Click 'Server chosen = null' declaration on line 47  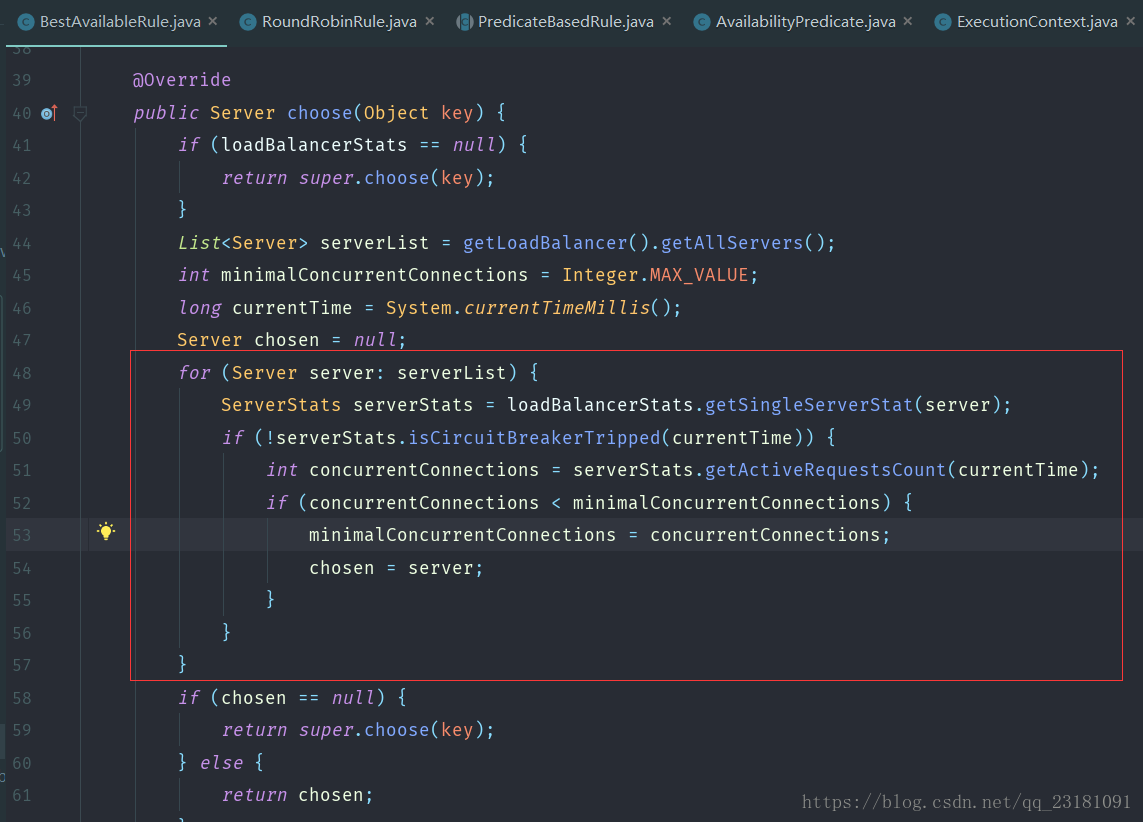click(x=292, y=340)
